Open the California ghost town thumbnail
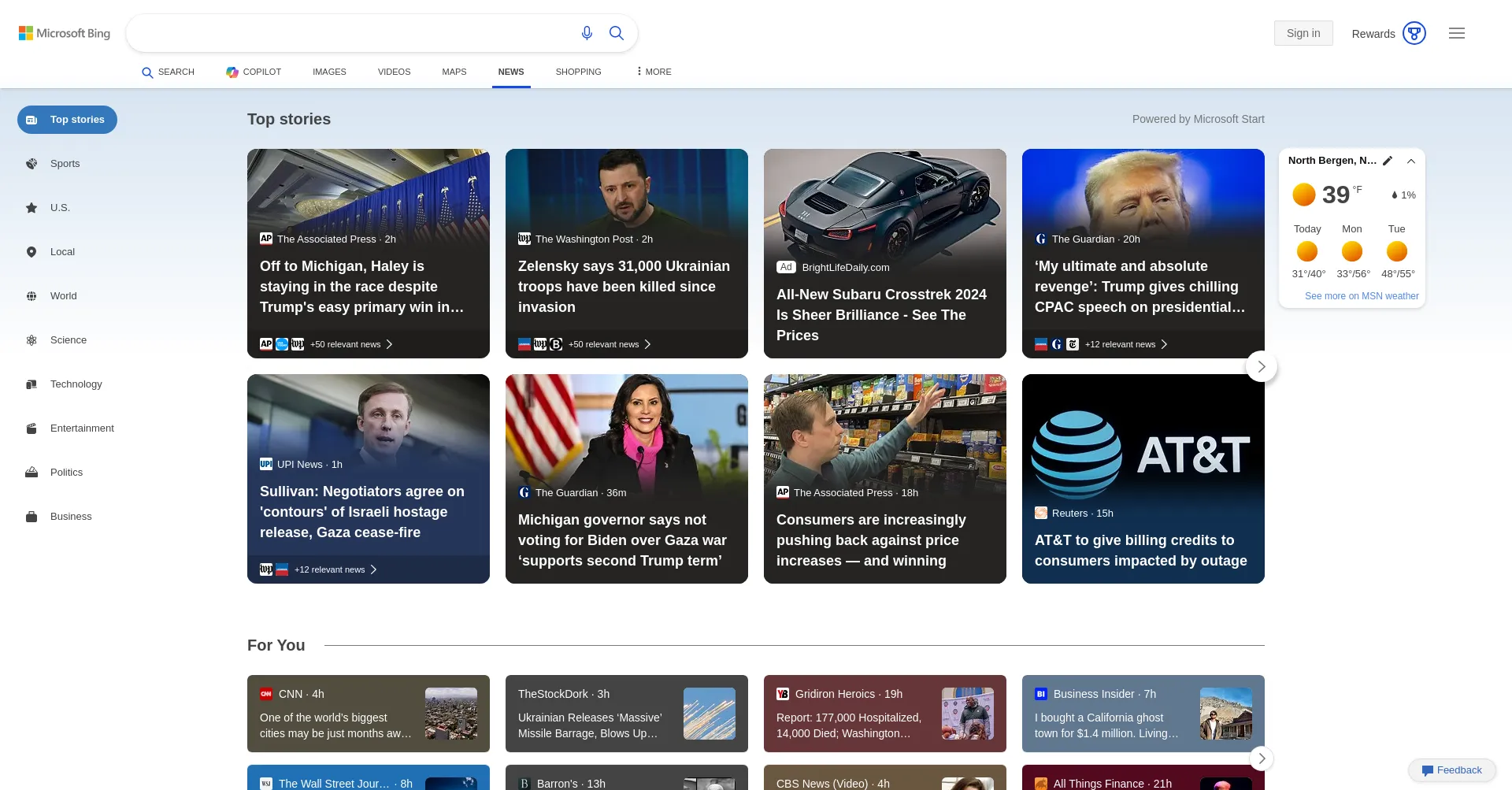The image size is (1512, 790). tap(1226, 714)
